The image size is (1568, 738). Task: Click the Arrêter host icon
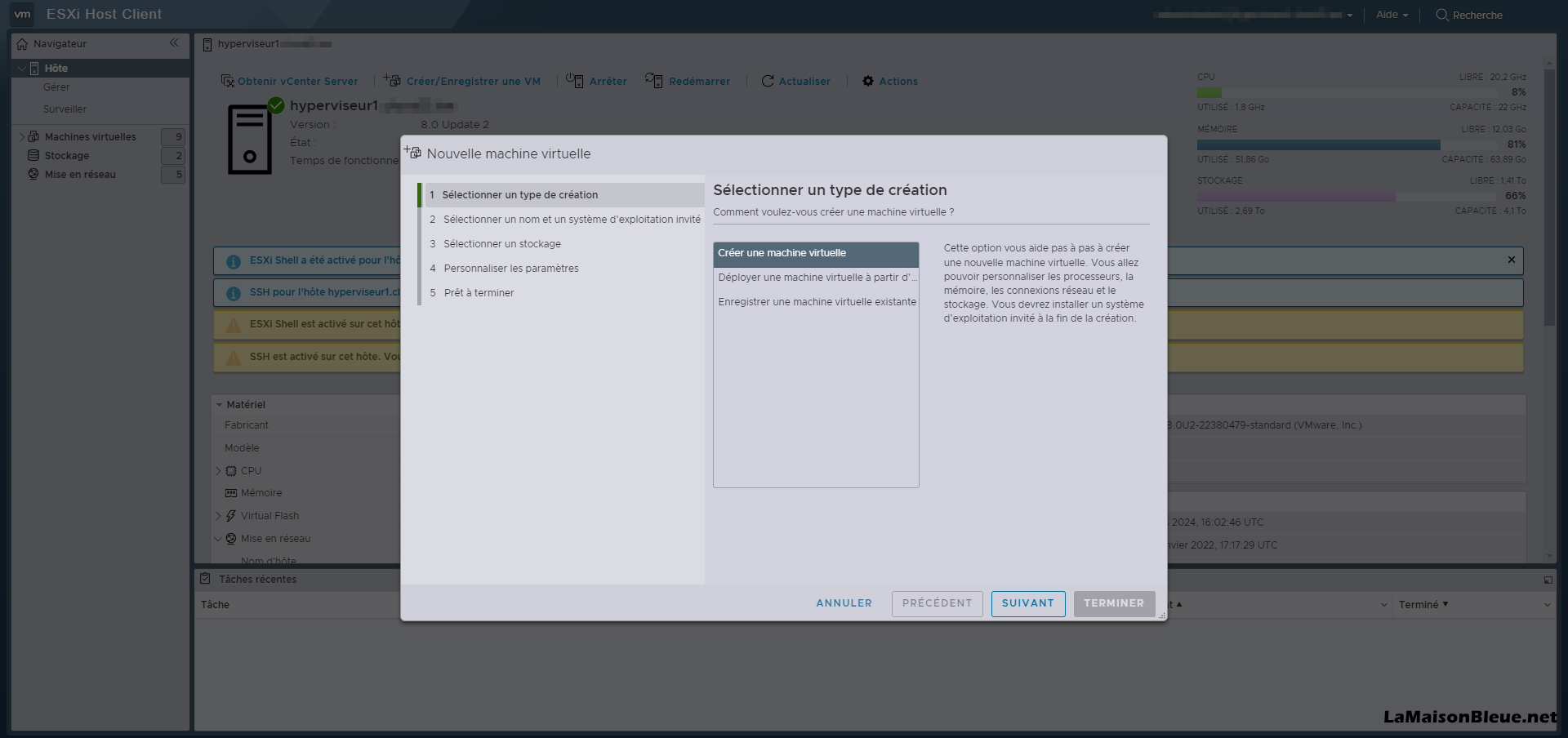pyautogui.click(x=575, y=80)
